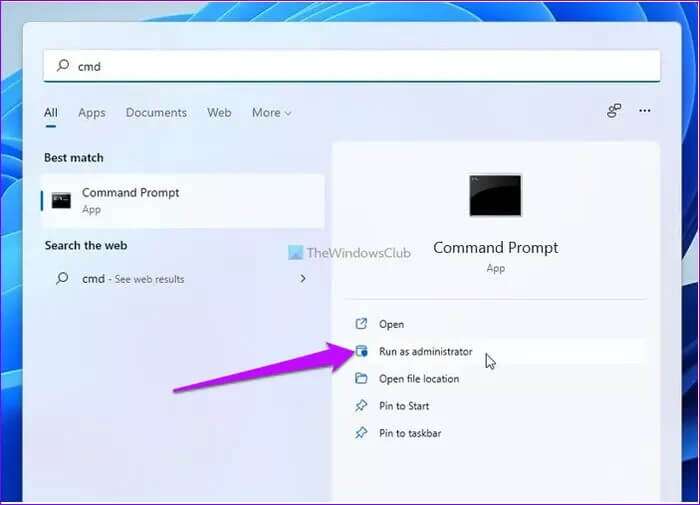The width and height of the screenshot is (700, 505).
Task: Click the Open icon with arrow
Action: click(x=361, y=324)
